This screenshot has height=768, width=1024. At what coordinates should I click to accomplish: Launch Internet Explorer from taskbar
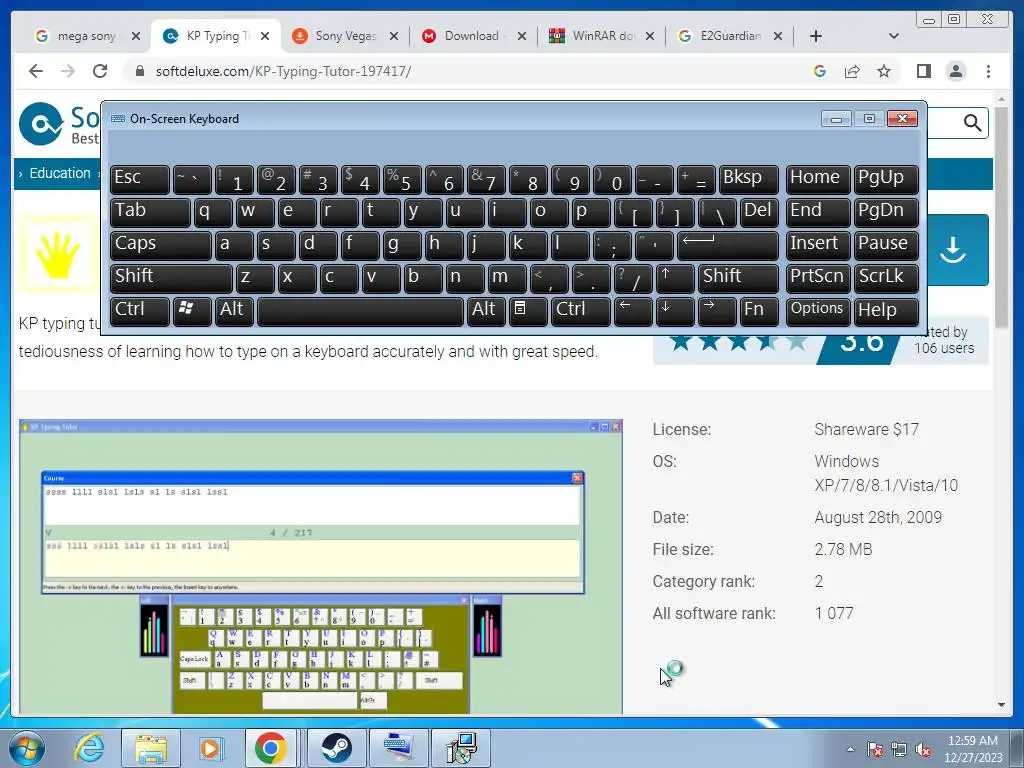[89, 748]
